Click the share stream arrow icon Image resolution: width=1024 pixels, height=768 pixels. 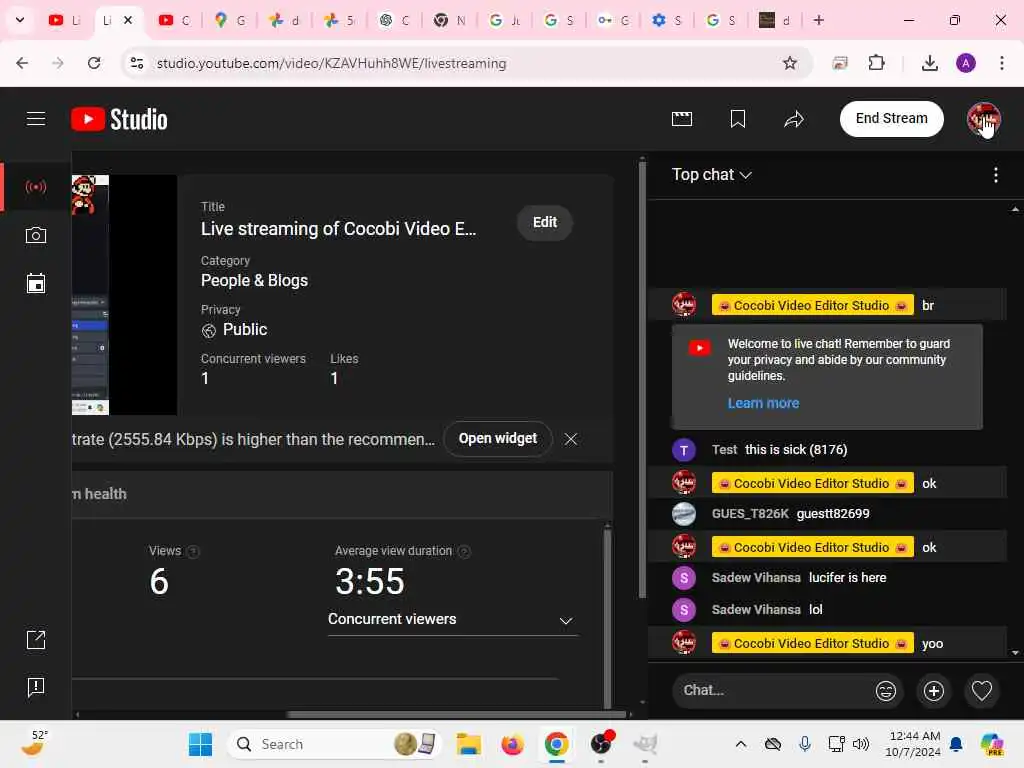[x=793, y=119]
